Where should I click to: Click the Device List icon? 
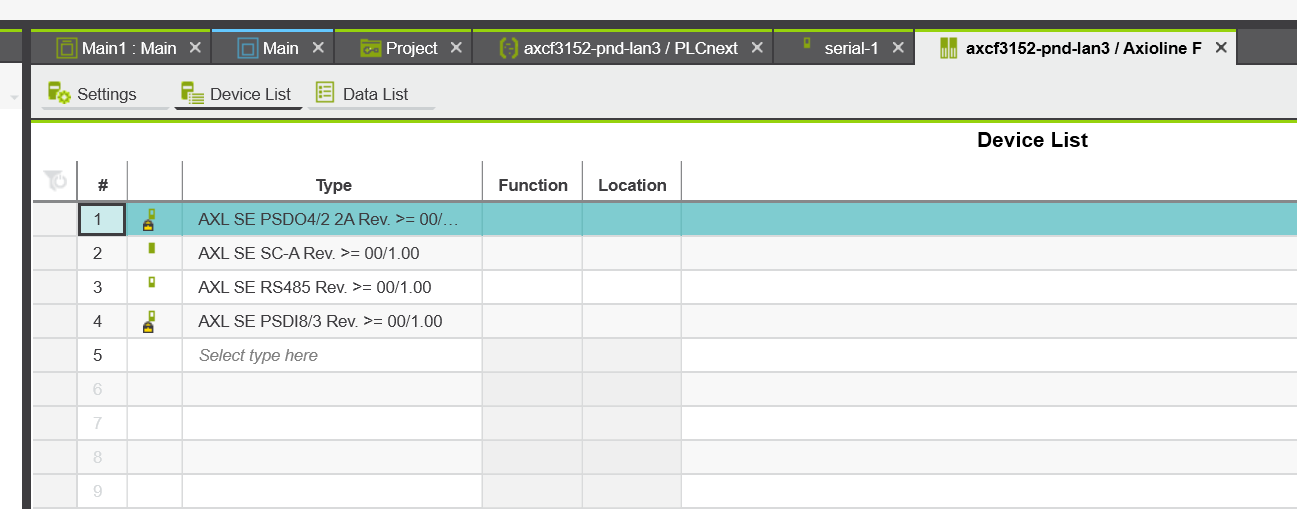[x=192, y=94]
